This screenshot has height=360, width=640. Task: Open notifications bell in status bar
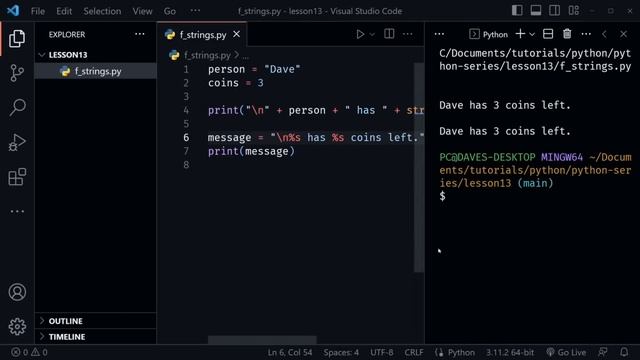624,352
